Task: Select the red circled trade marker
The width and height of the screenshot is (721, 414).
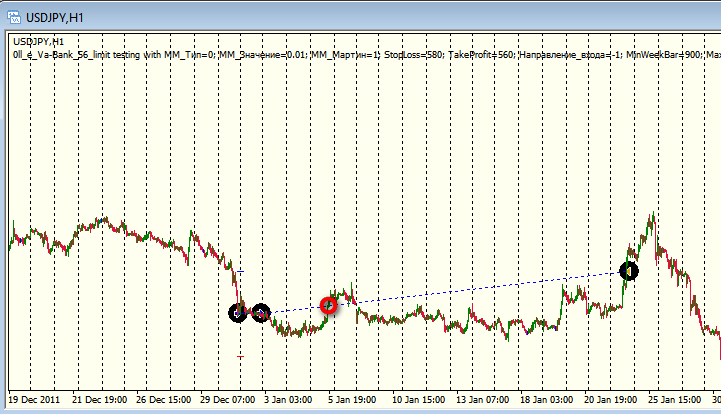Action: (328, 305)
